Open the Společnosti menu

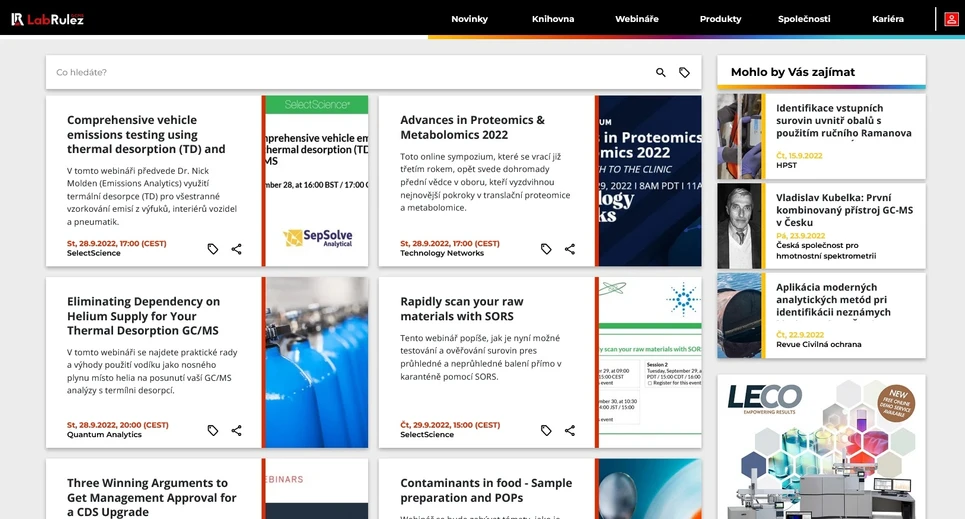tap(804, 19)
